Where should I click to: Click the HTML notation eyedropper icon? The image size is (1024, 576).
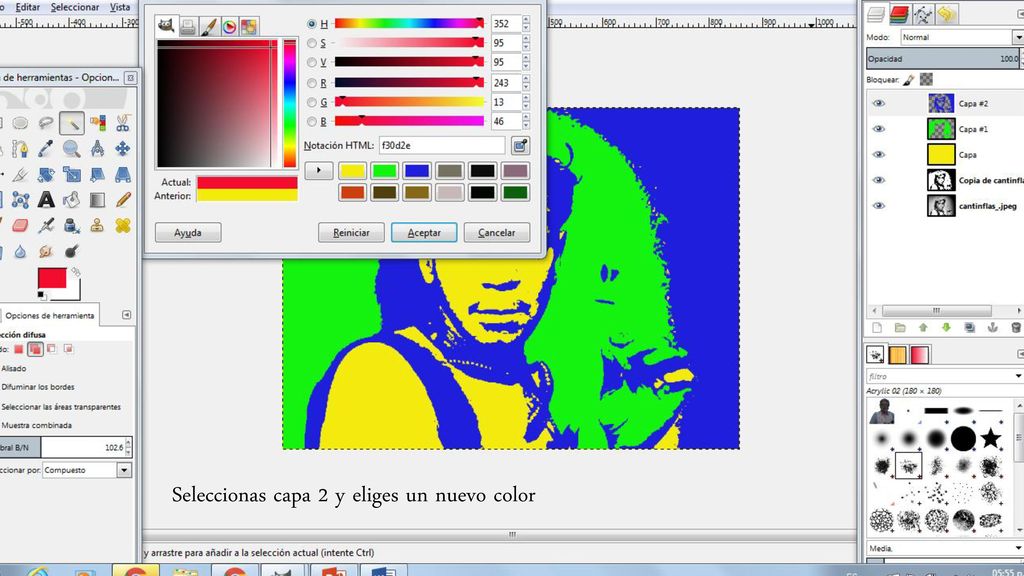[520, 146]
